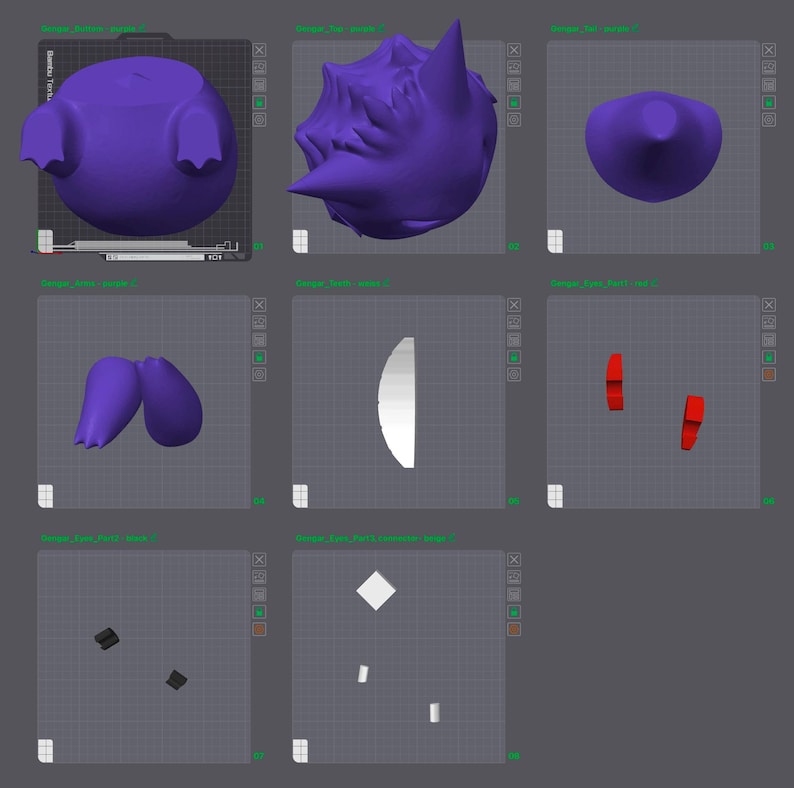Image resolution: width=794 pixels, height=788 pixels.
Task: Arrange objects on Gengar_Top plate
Action: pyautogui.click(x=514, y=85)
